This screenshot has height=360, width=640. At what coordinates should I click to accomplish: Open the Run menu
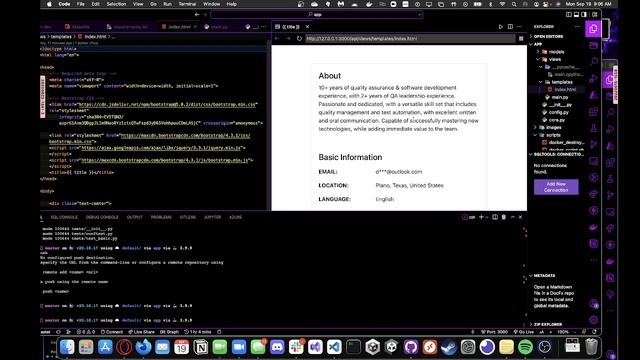click(x=167, y=4)
